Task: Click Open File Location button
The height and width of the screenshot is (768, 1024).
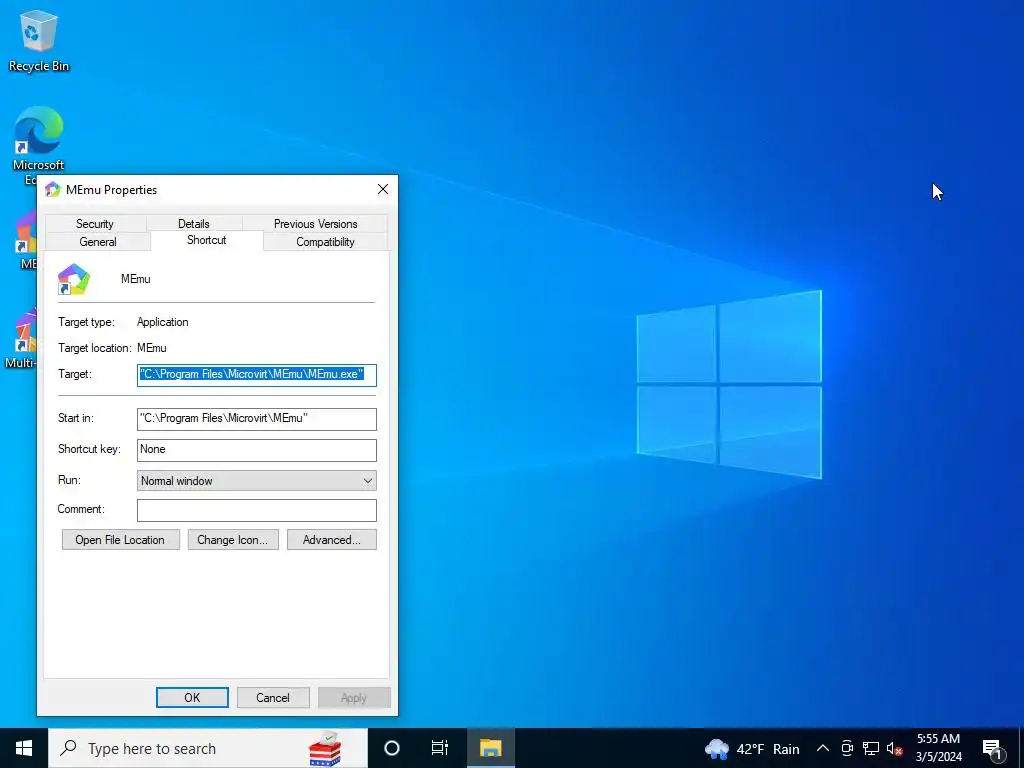Action: pos(120,540)
